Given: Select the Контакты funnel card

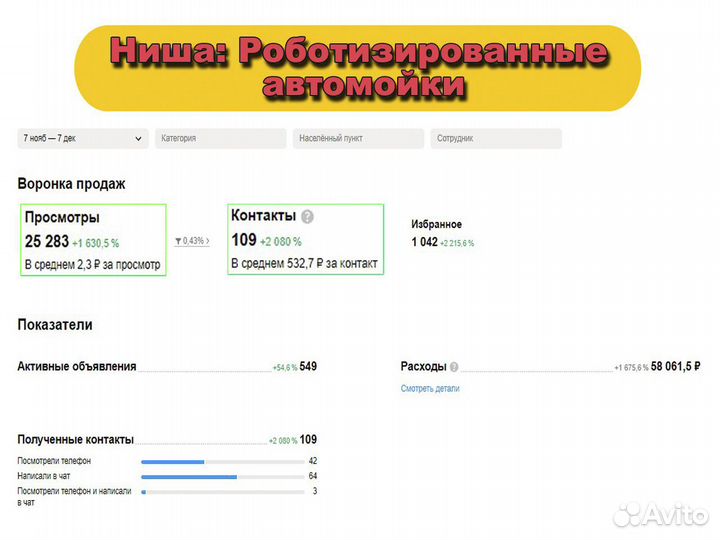Looking at the screenshot, I should [305, 239].
